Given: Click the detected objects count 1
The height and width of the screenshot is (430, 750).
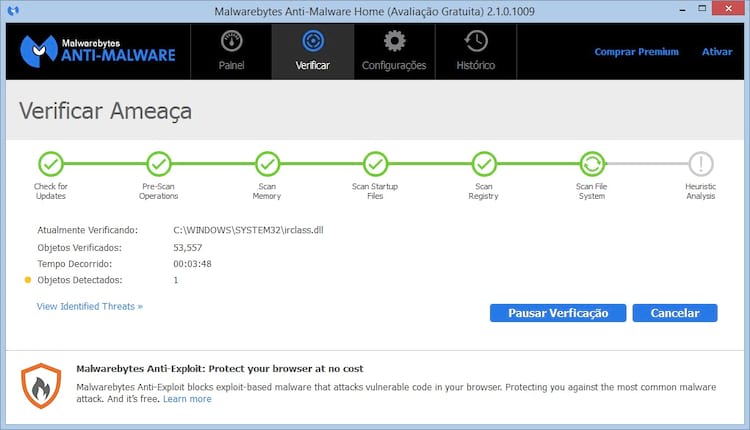Looking at the screenshot, I should [176, 280].
